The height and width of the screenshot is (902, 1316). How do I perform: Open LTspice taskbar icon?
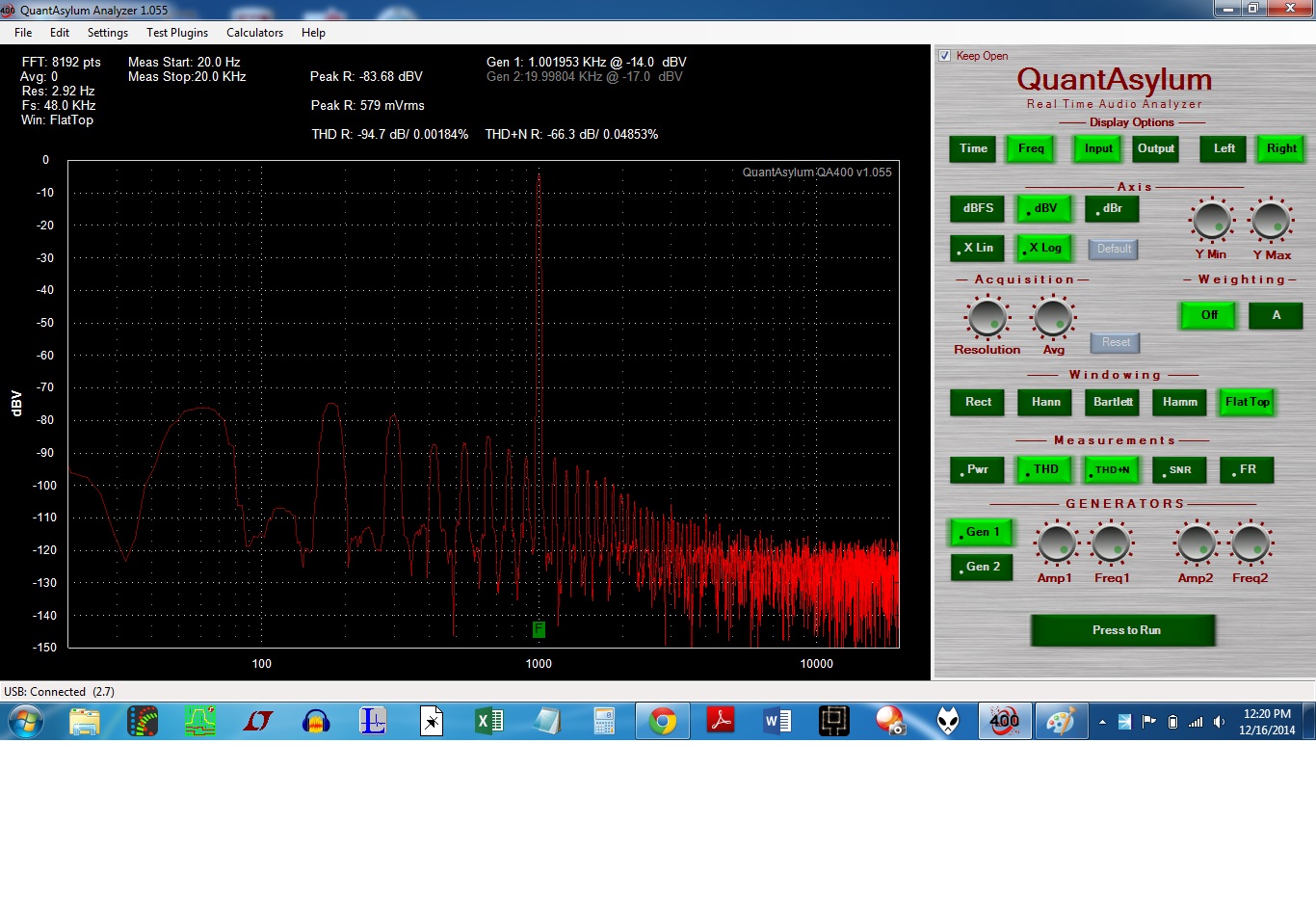(258, 721)
